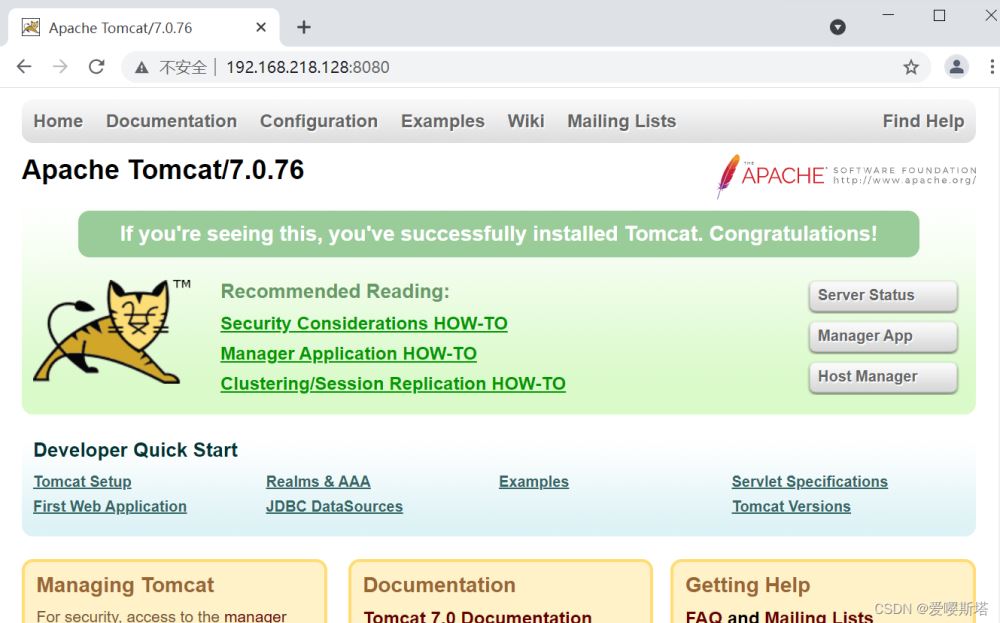Click the Getting Help heading

(747, 585)
